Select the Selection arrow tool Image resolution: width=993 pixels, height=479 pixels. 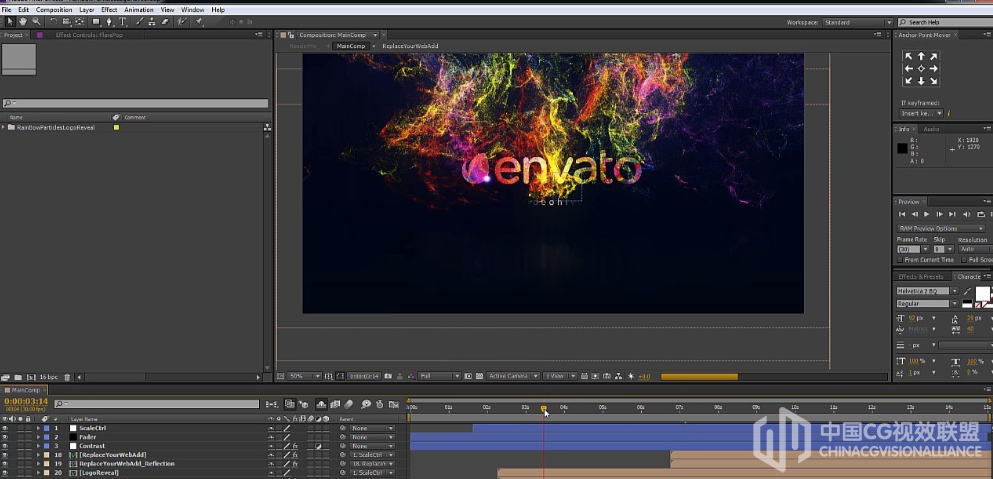pos(9,22)
